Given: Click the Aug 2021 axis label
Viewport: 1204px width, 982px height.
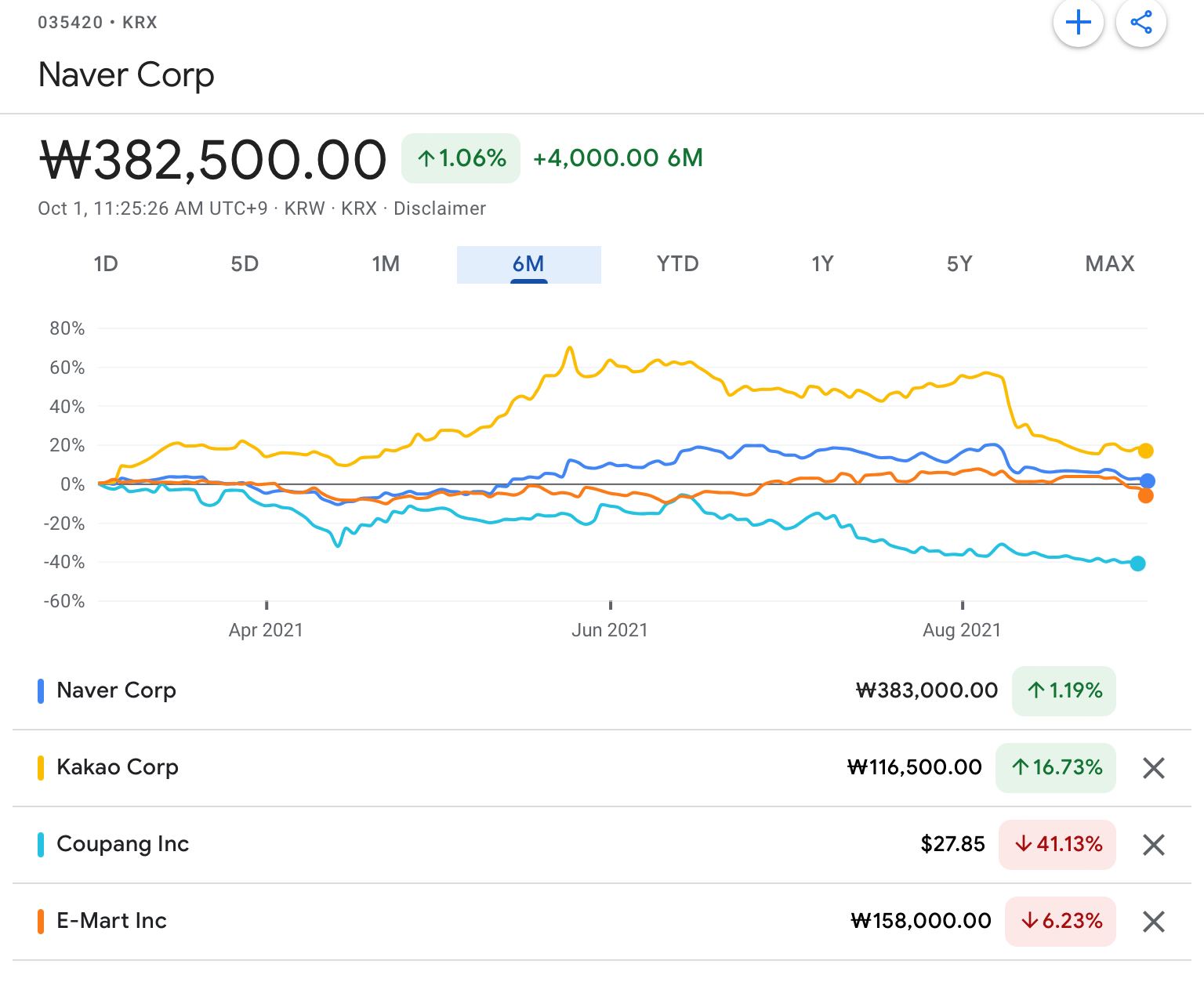Looking at the screenshot, I should (962, 630).
